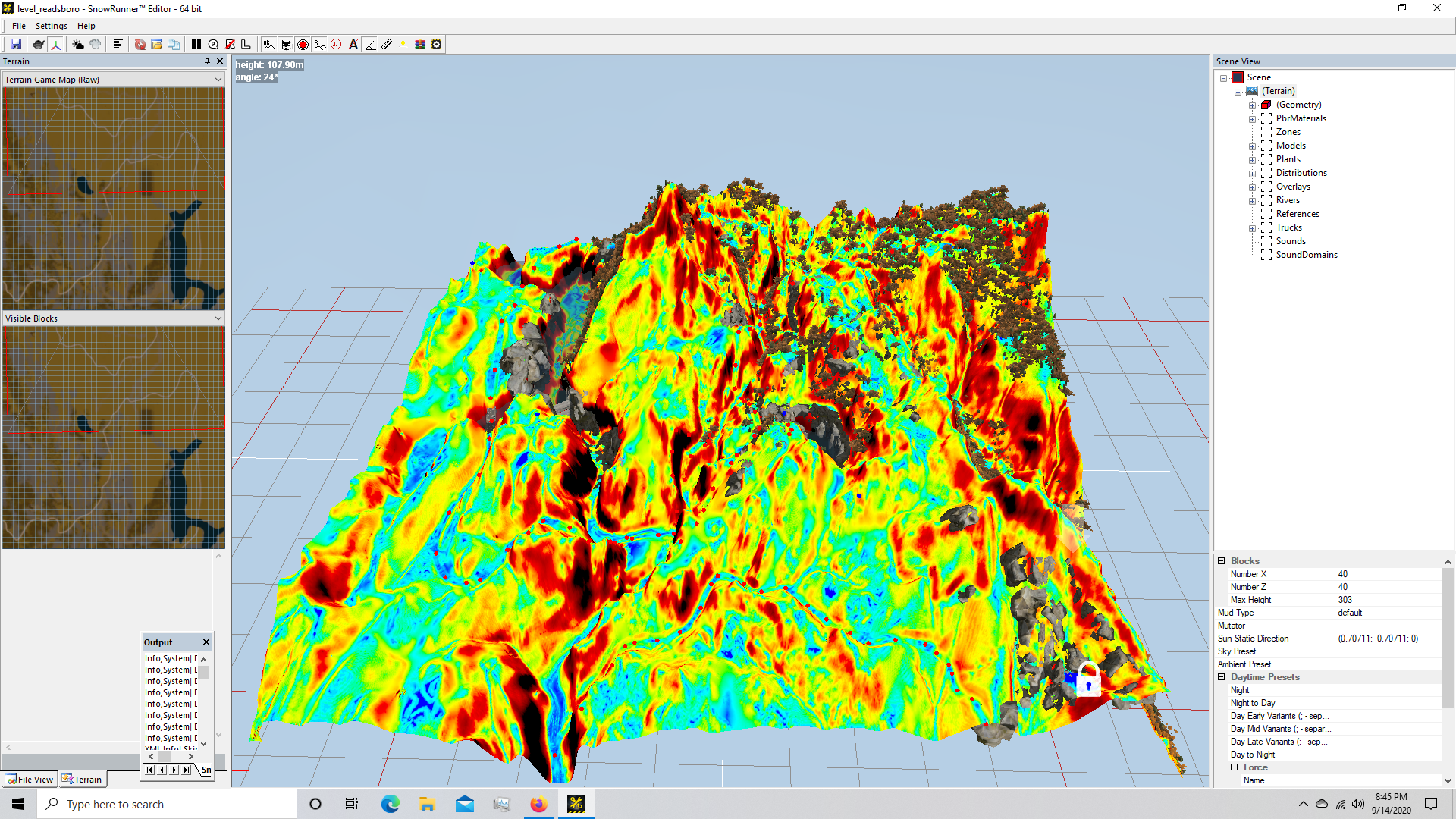Go to previous Output tab

click(162, 770)
